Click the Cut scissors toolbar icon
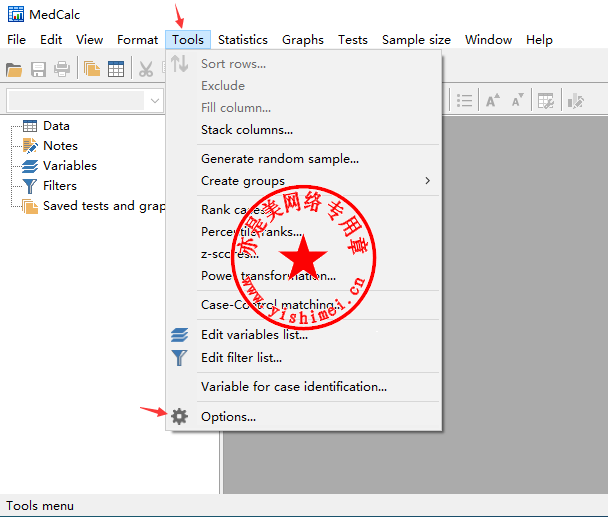Viewport: 608px width, 517px height. (x=146, y=69)
